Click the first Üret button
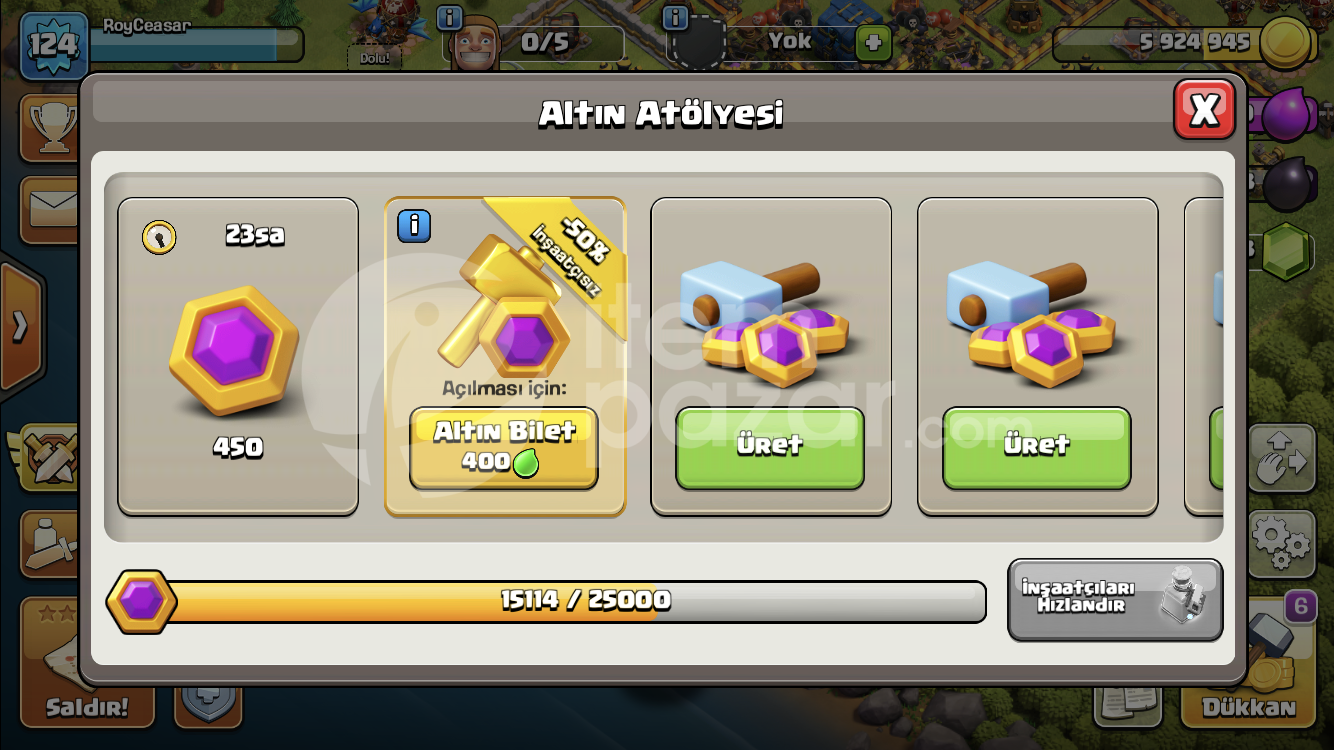Image resolution: width=1334 pixels, height=750 pixels. click(x=770, y=448)
